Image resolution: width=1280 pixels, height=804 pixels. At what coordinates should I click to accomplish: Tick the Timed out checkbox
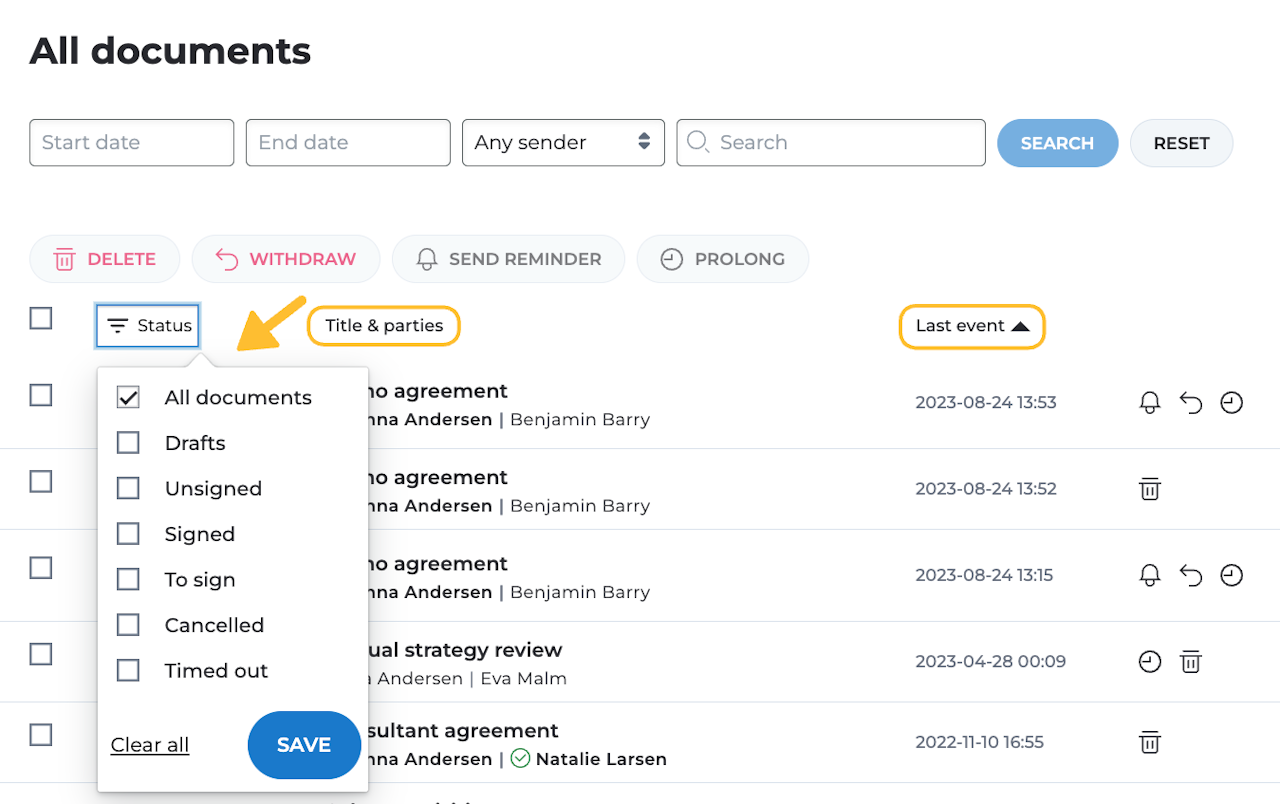(128, 670)
